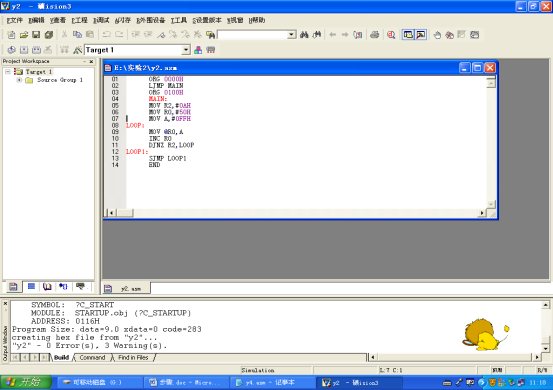Screen dimensions: 553x390
Task: Close the Output Window panel with its x
Action: [5, 304]
